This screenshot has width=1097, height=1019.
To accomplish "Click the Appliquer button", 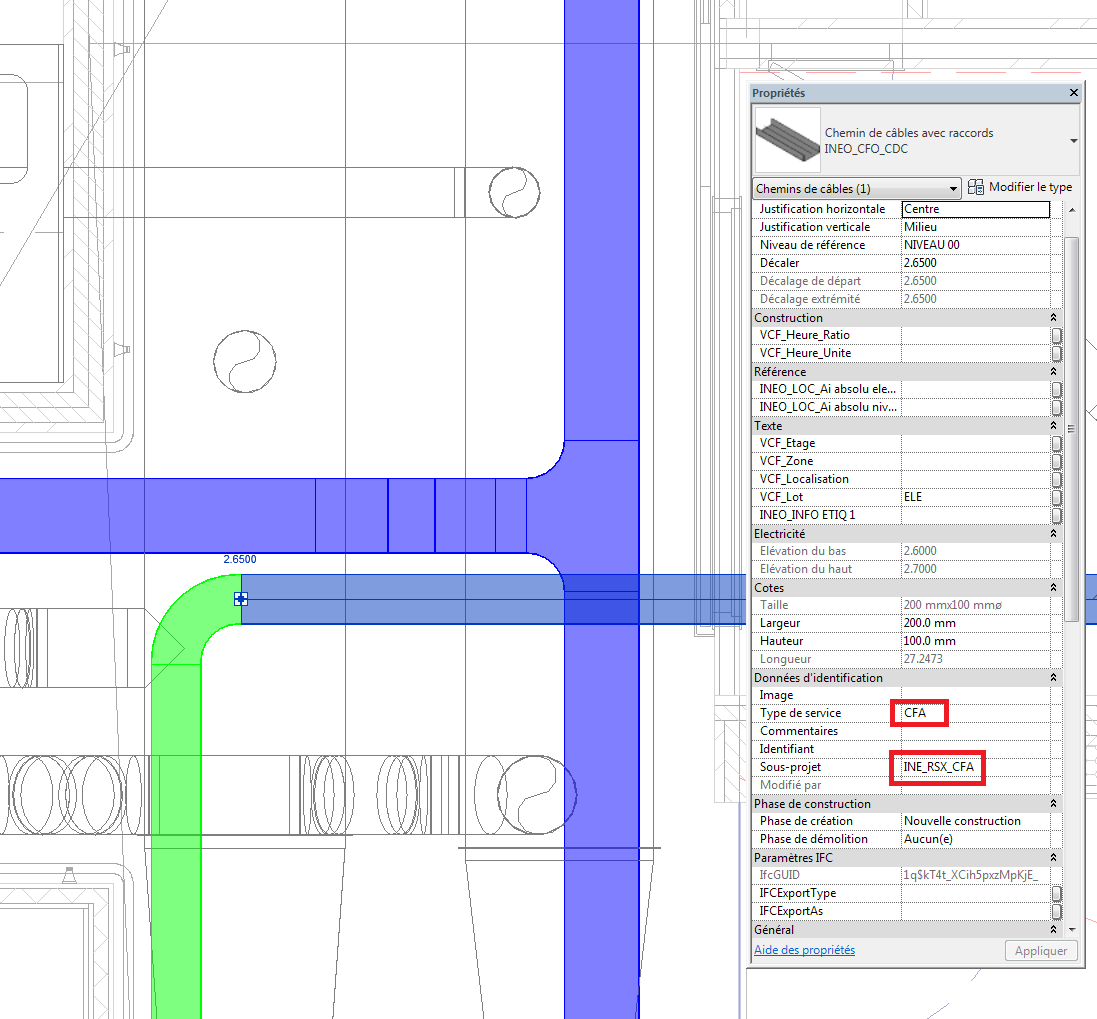I will [x=1041, y=951].
